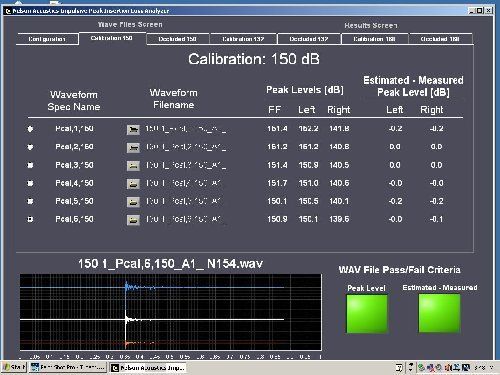Open the Windows Start menu
500x375 pixels.
[x=14, y=367]
